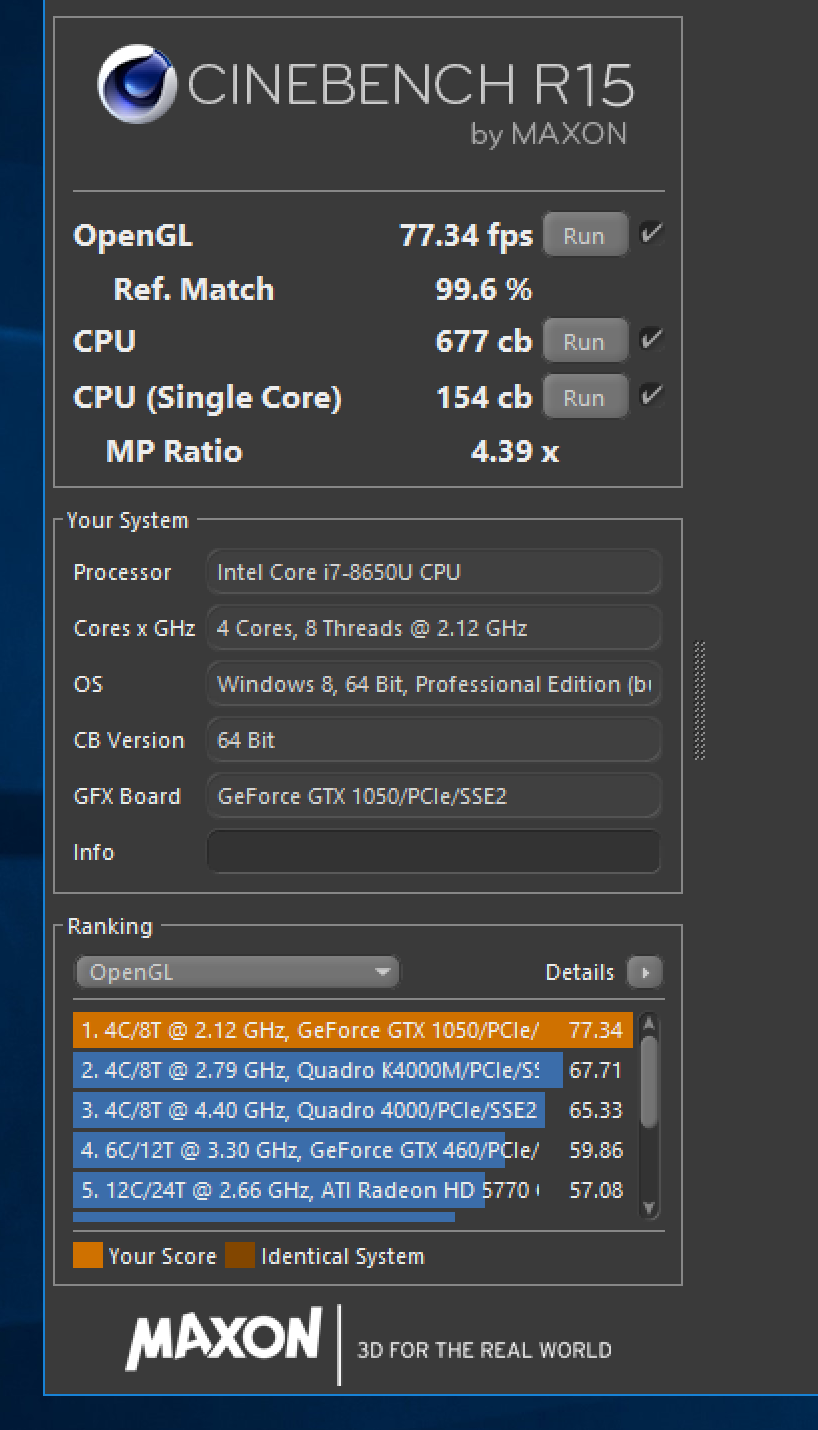Click the 67.71 score in ranking list
The width and height of the screenshot is (818, 1430).
click(x=596, y=1070)
